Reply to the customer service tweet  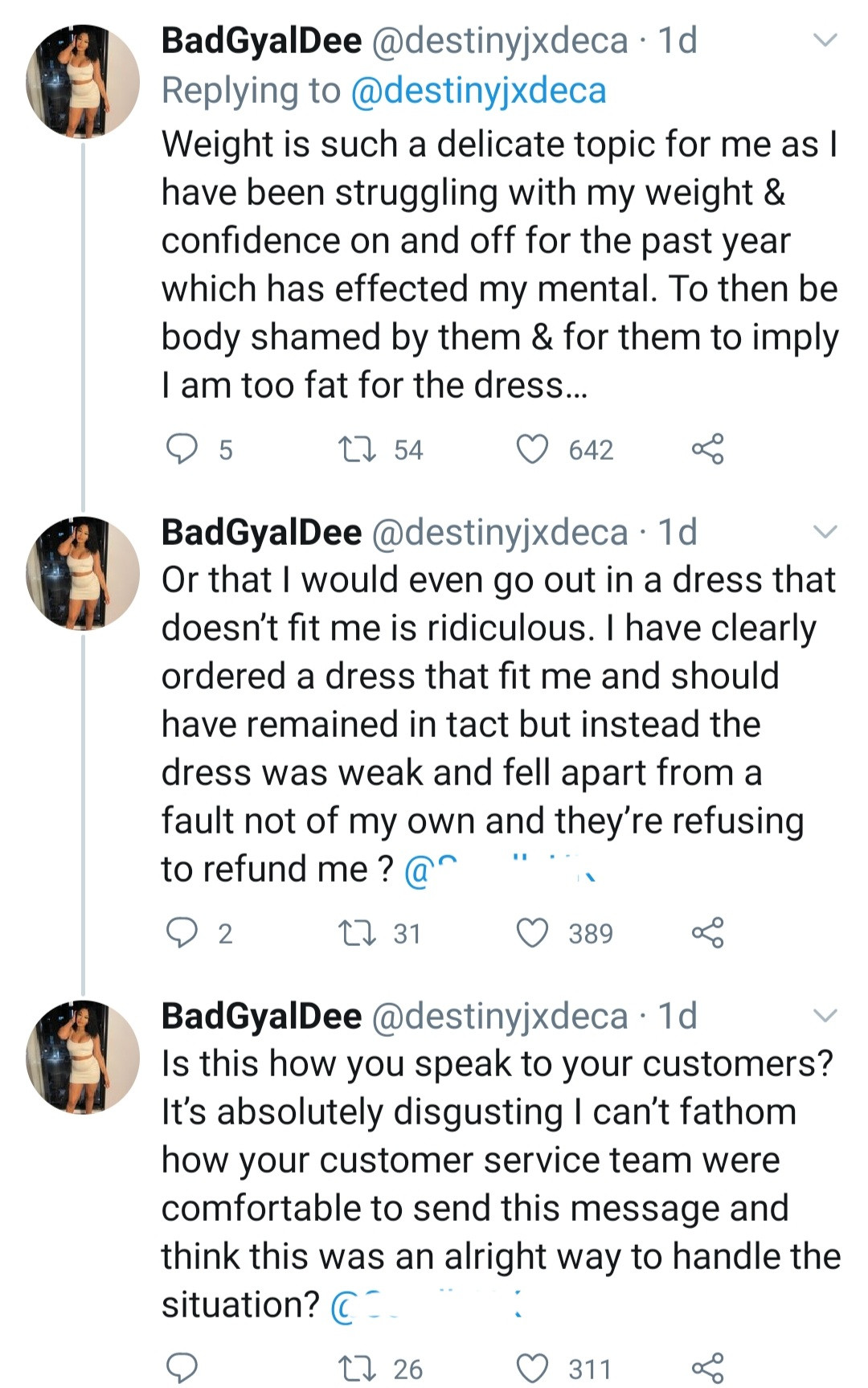tap(182, 1368)
